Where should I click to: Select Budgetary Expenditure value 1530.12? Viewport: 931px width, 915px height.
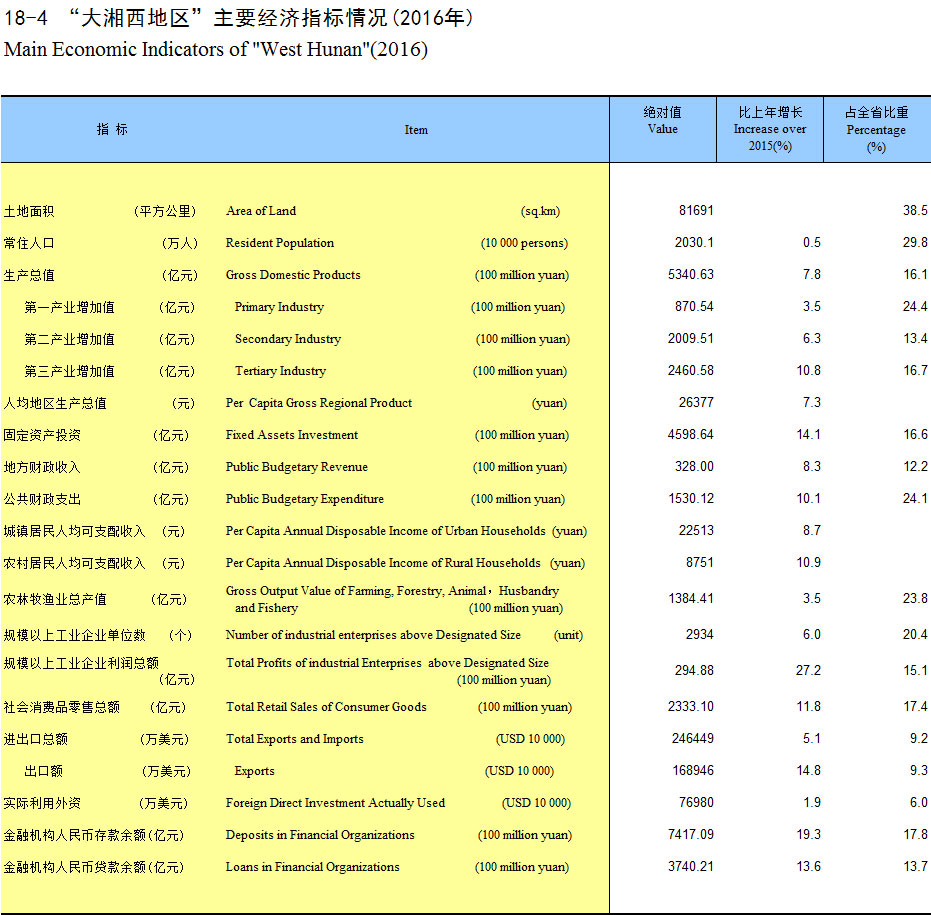click(x=691, y=499)
